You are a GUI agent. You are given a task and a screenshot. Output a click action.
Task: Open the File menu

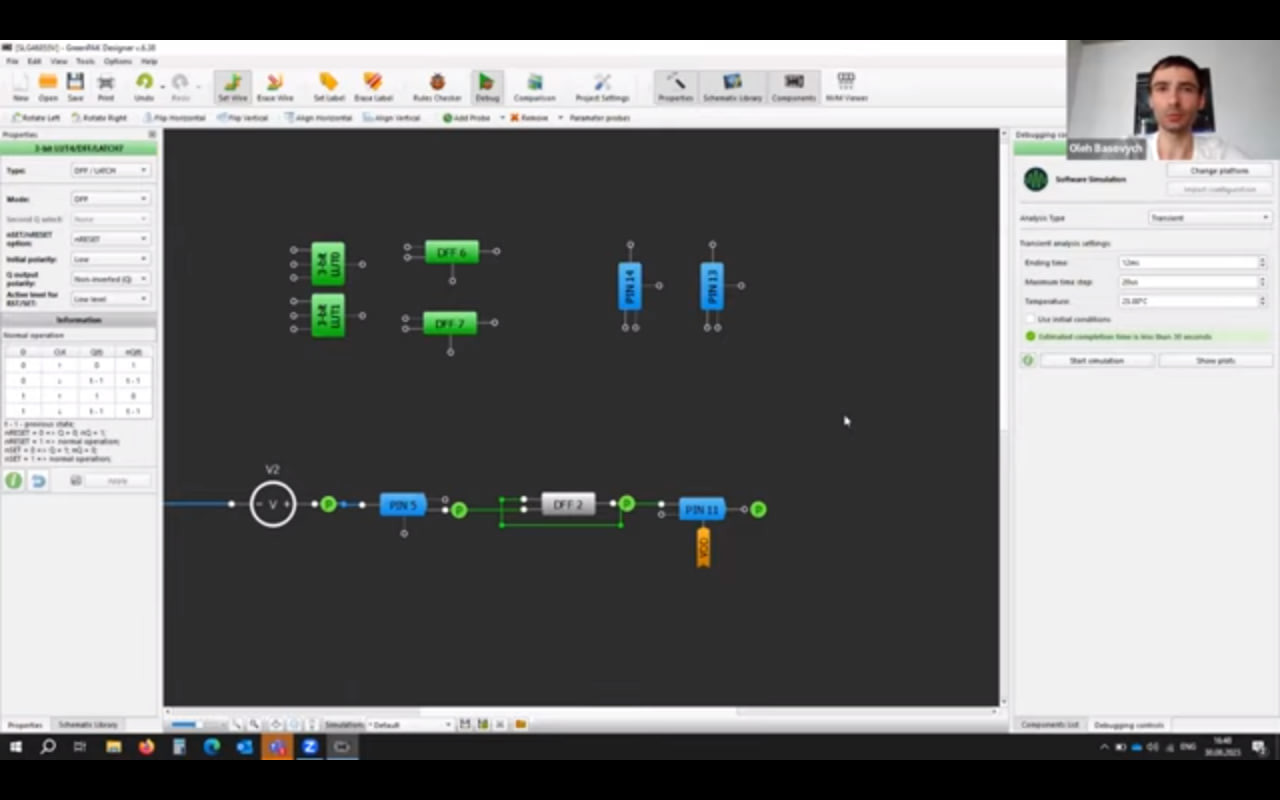(x=13, y=61)
